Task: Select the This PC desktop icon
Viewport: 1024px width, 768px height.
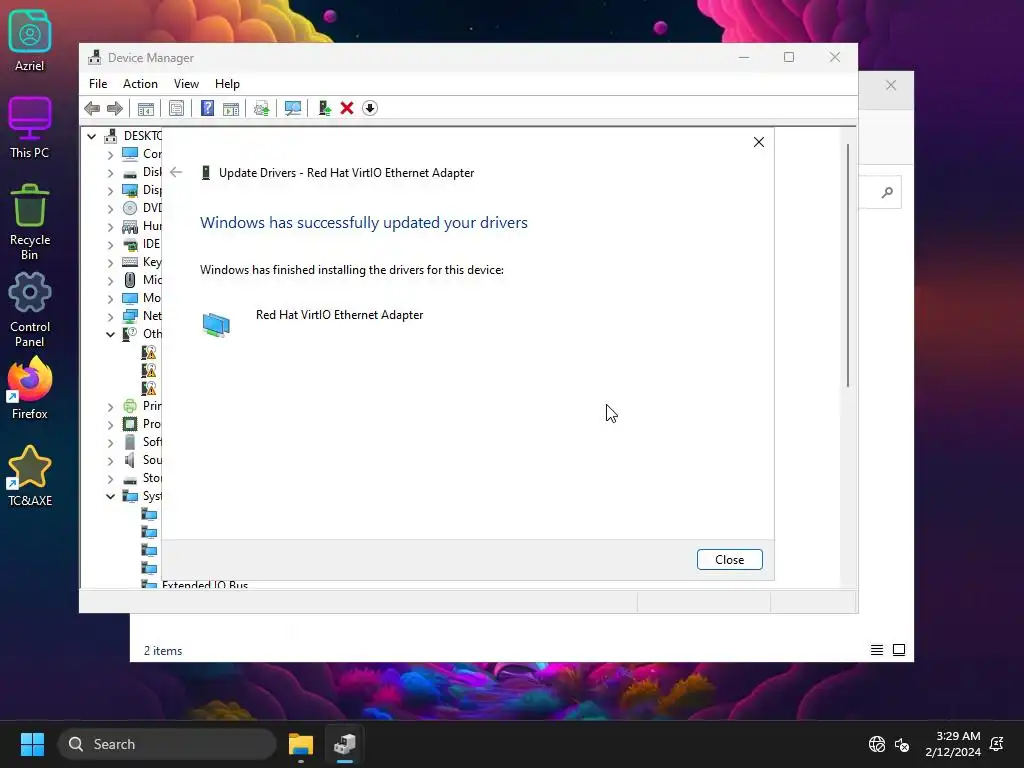Action: pos(30,128)
